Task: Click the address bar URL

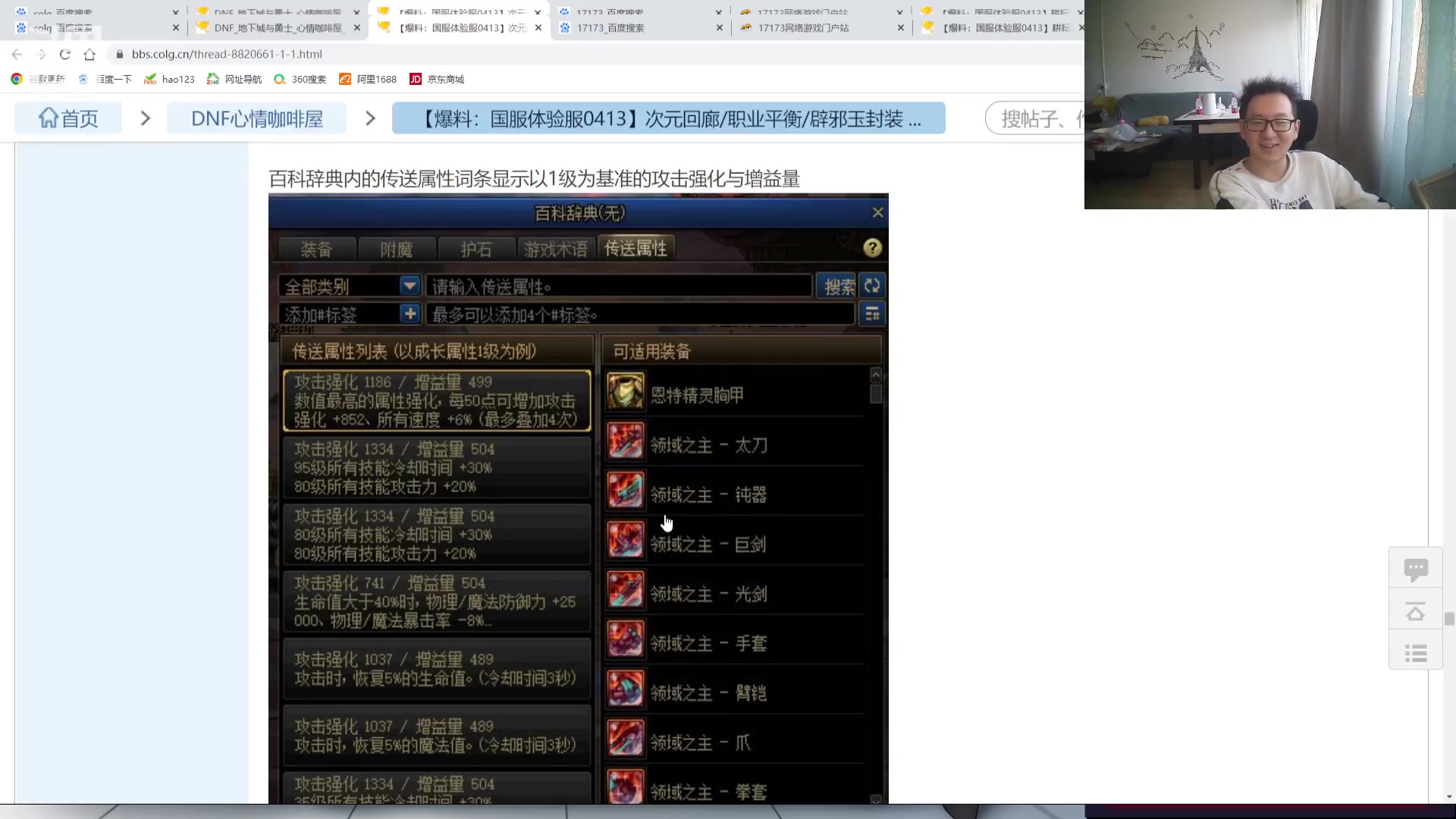Action: pos(227,55)
